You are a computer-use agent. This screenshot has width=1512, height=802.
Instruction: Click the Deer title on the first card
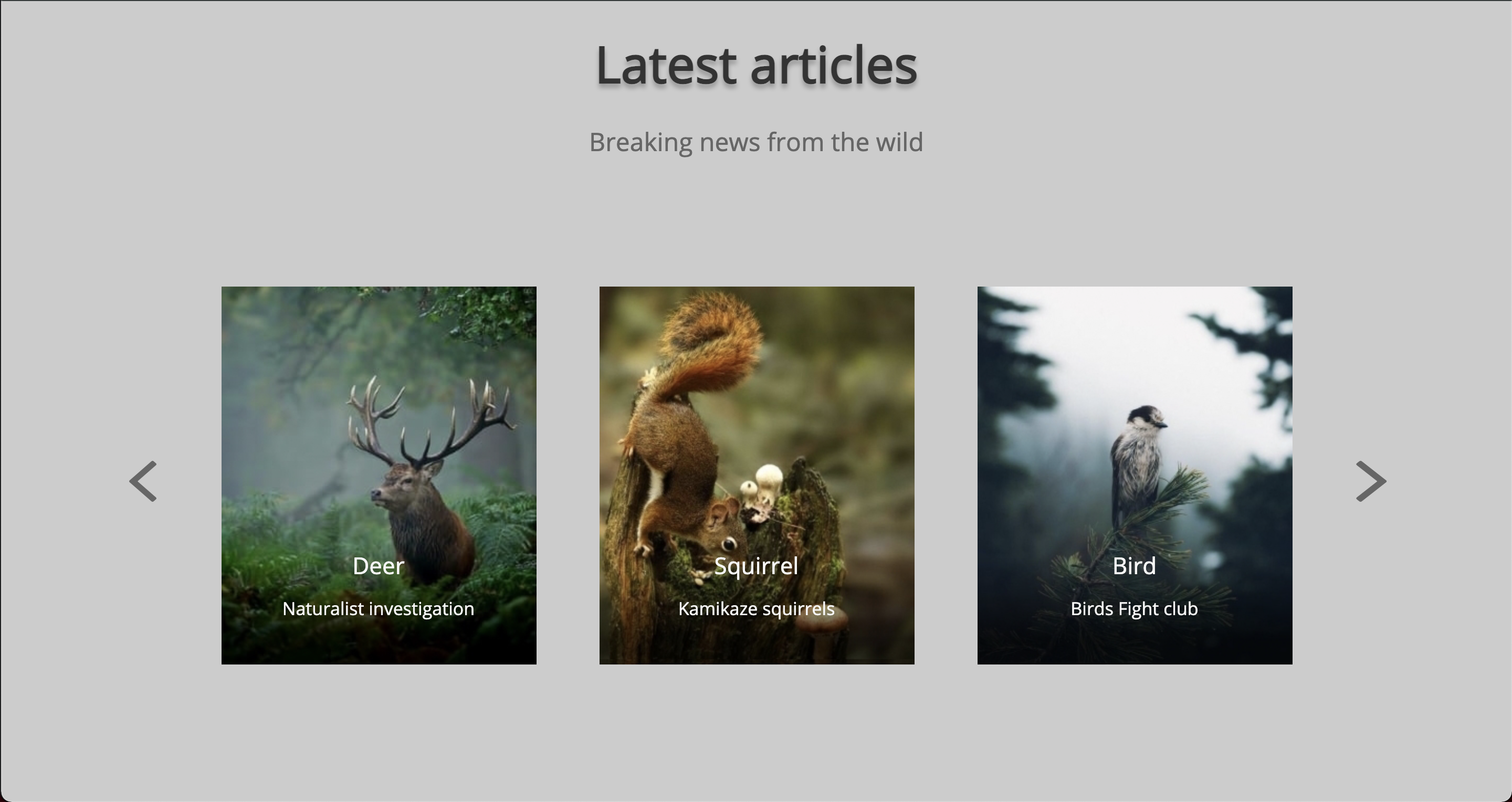coord(378,566)
